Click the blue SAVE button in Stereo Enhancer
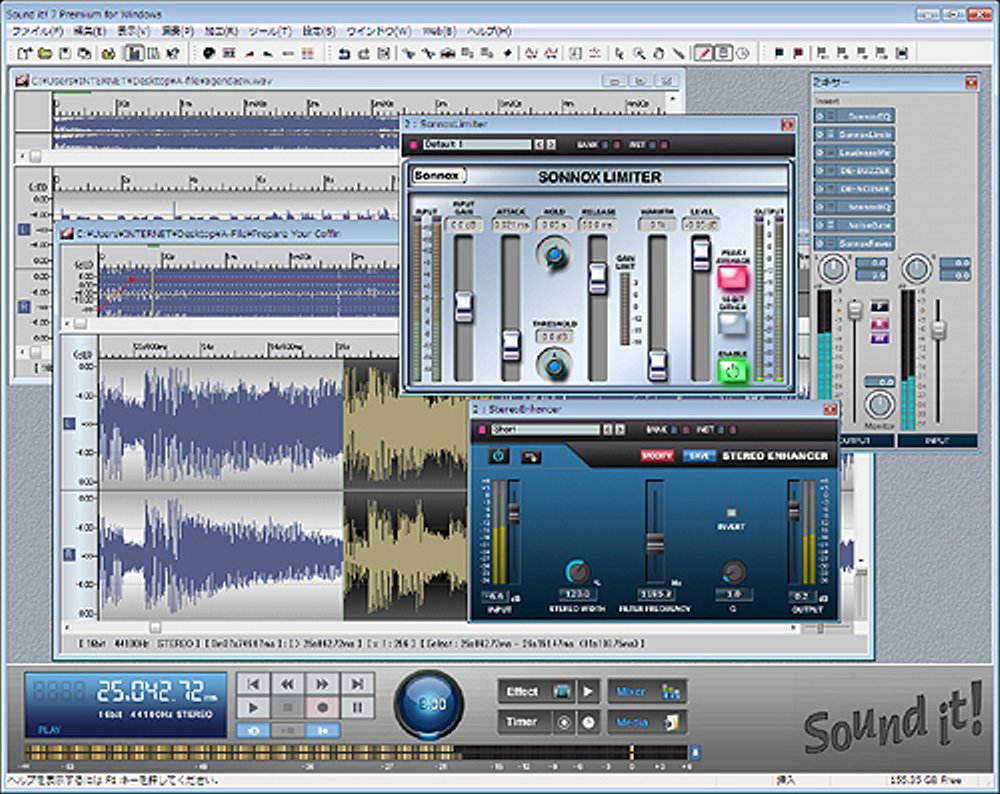The image size is (1000, 794). (x=699, y=456)
